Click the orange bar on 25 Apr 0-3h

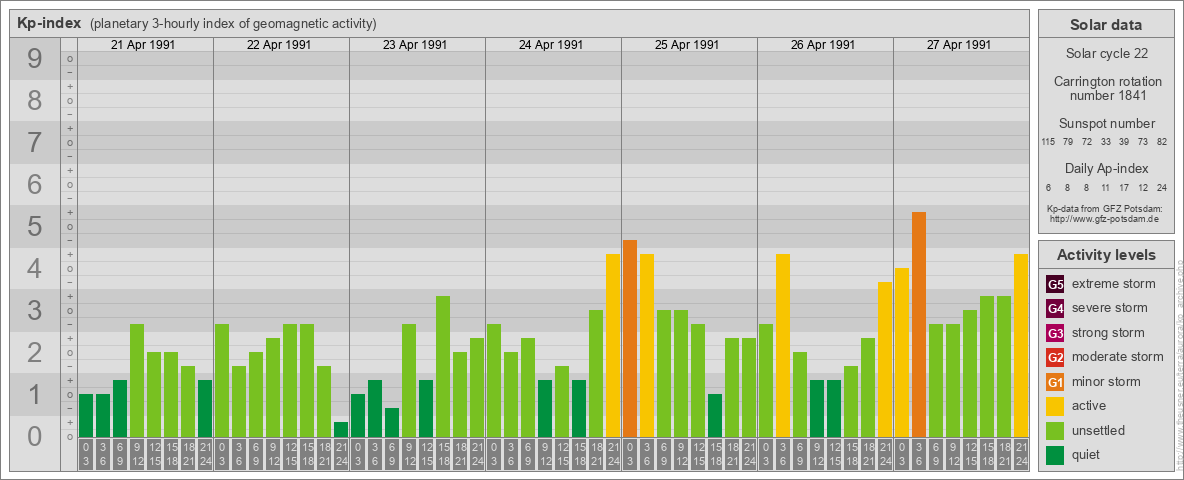pyautogui.click(x=630, y=338)
